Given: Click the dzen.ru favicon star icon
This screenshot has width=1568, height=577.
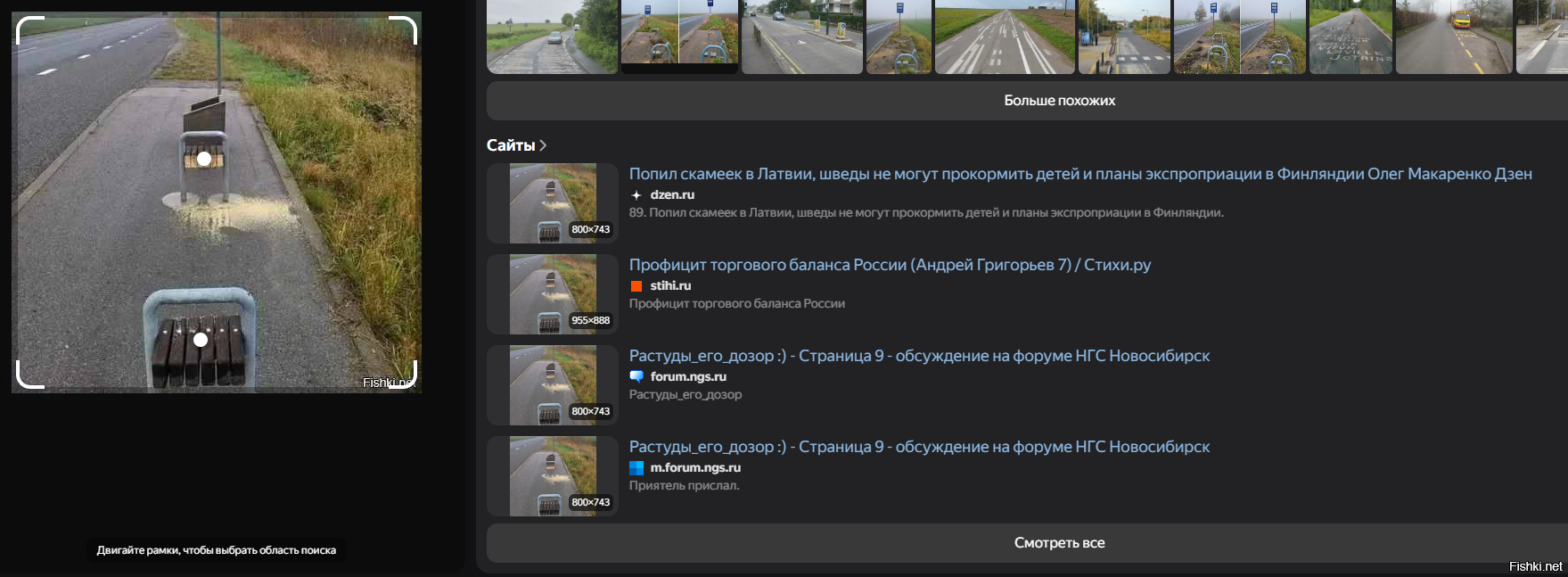Looking at the screenshot, I should click(636, 195).
